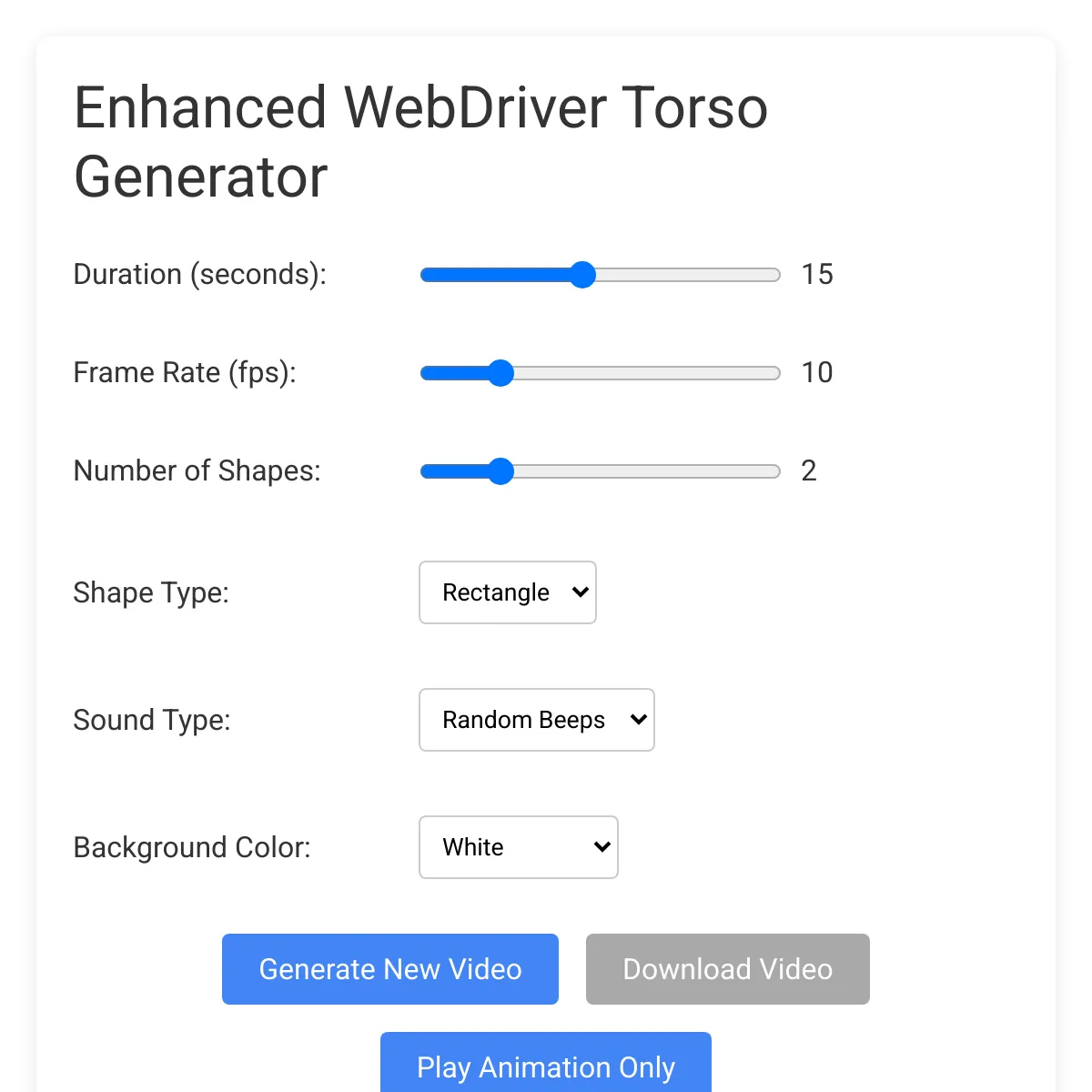Click the Duration slider handle
The image size is (1092, 1092).
582,275
